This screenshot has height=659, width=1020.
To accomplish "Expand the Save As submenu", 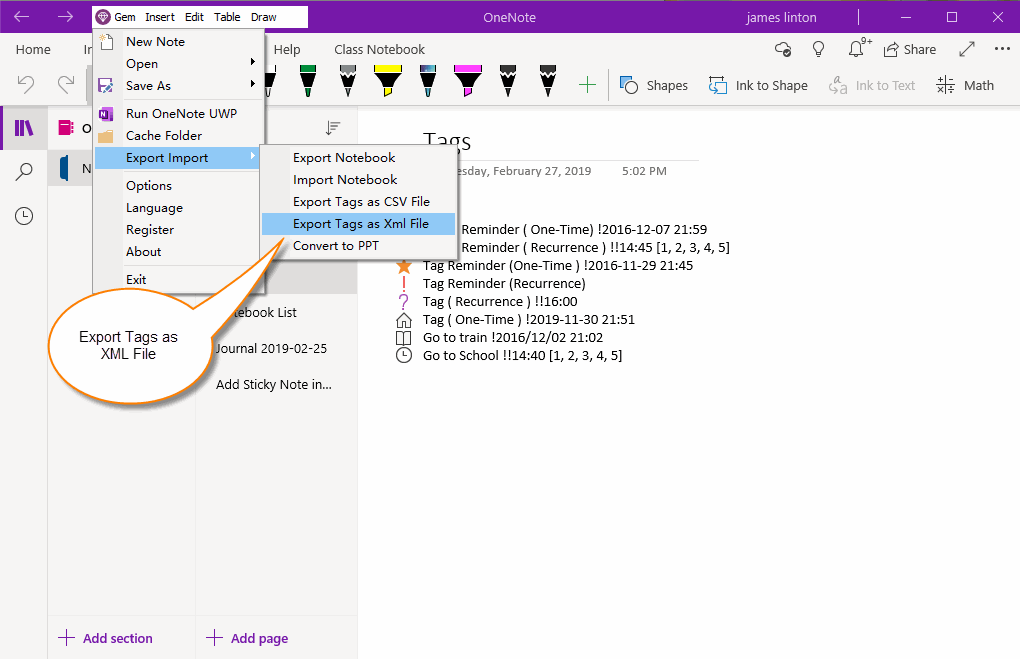I will 179,86.
